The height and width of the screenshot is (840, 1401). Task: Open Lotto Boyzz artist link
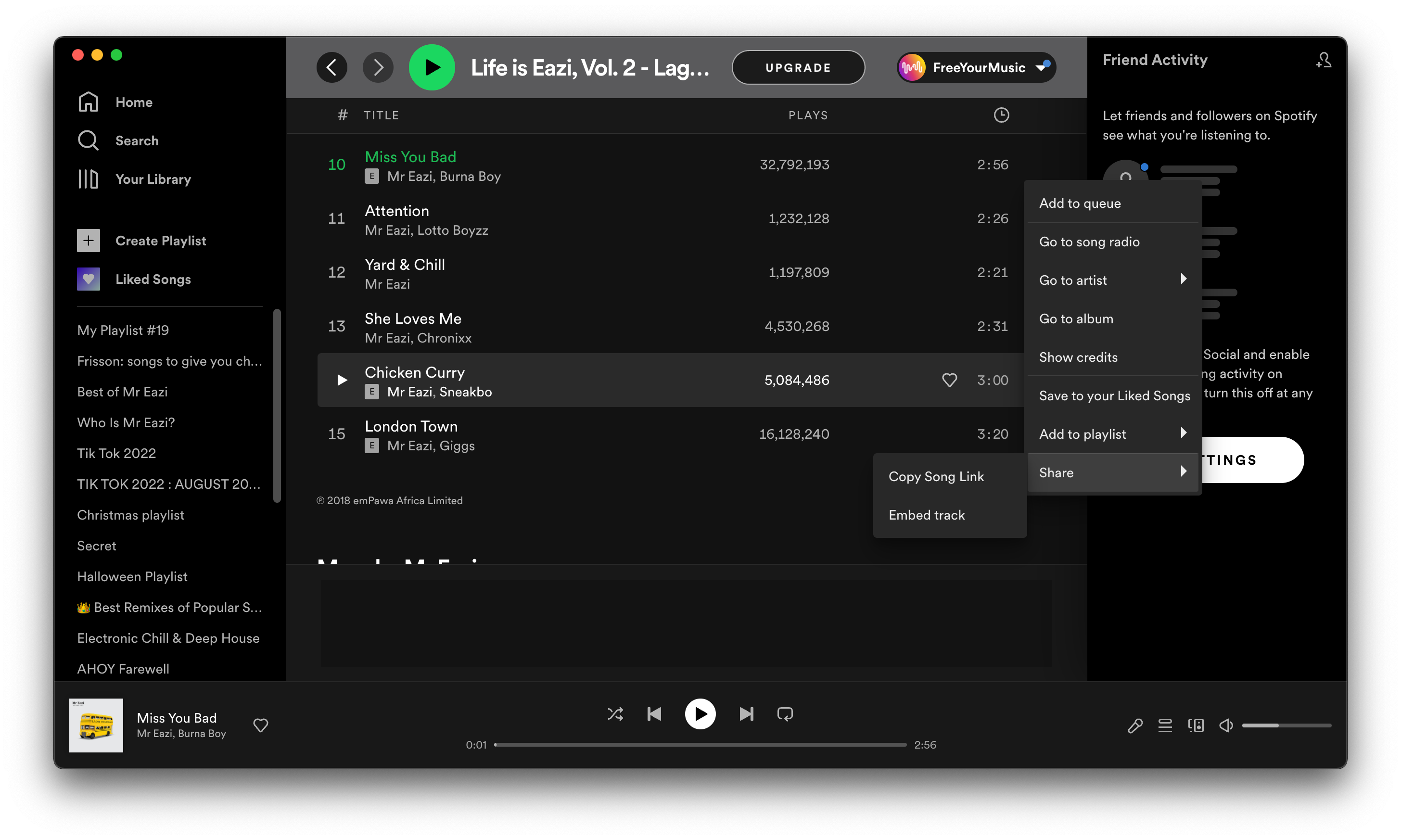(452, 230)
